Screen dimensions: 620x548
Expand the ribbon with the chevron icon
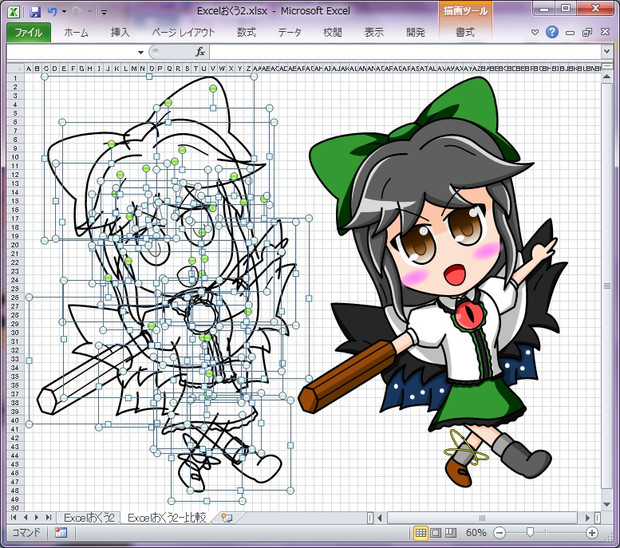(x=535, y=32)
